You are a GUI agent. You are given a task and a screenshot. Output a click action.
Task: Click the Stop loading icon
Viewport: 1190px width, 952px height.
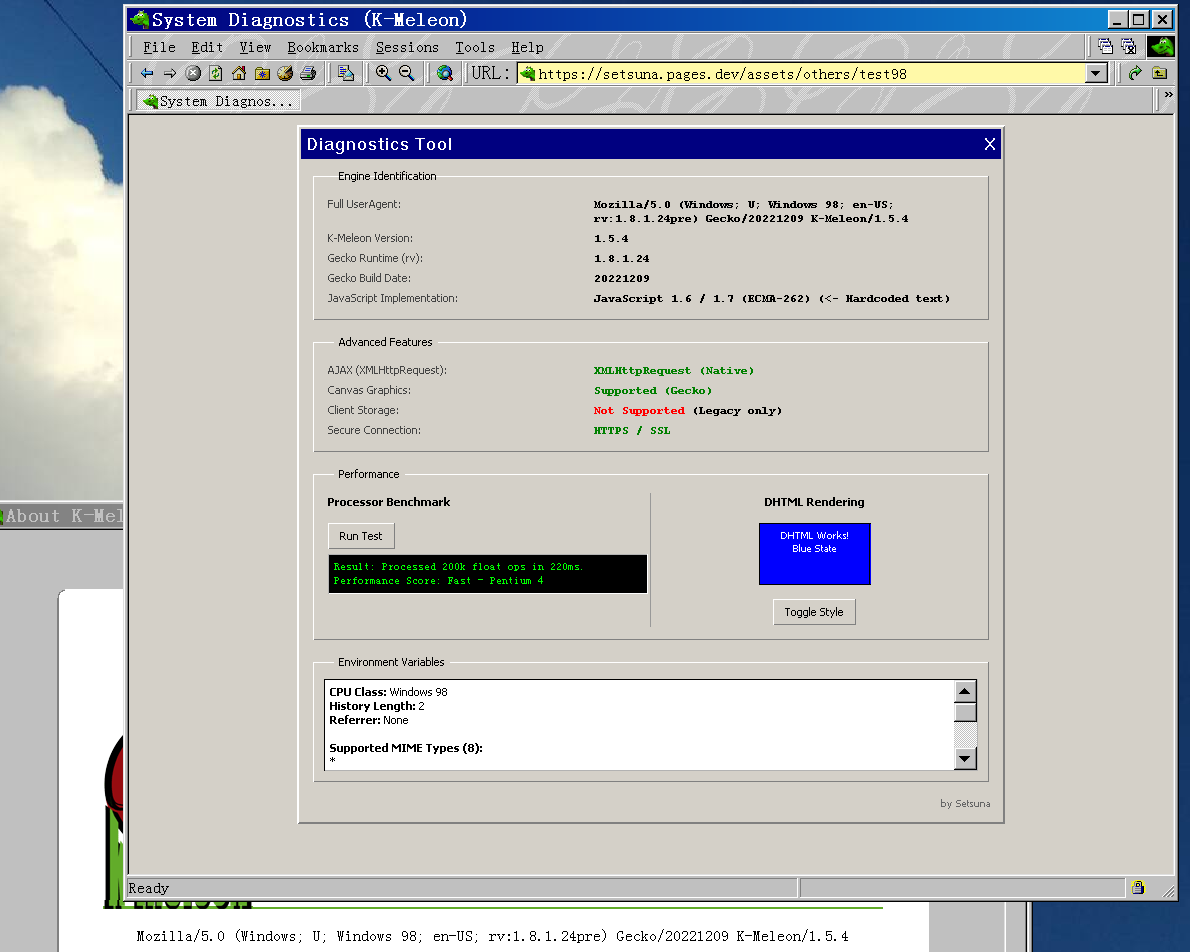point(193,73)
